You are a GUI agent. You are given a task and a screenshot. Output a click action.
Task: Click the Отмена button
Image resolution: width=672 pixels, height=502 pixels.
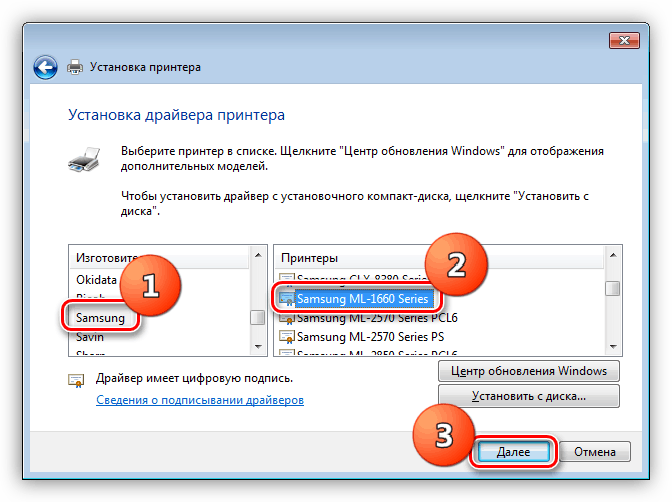point(595,452)
